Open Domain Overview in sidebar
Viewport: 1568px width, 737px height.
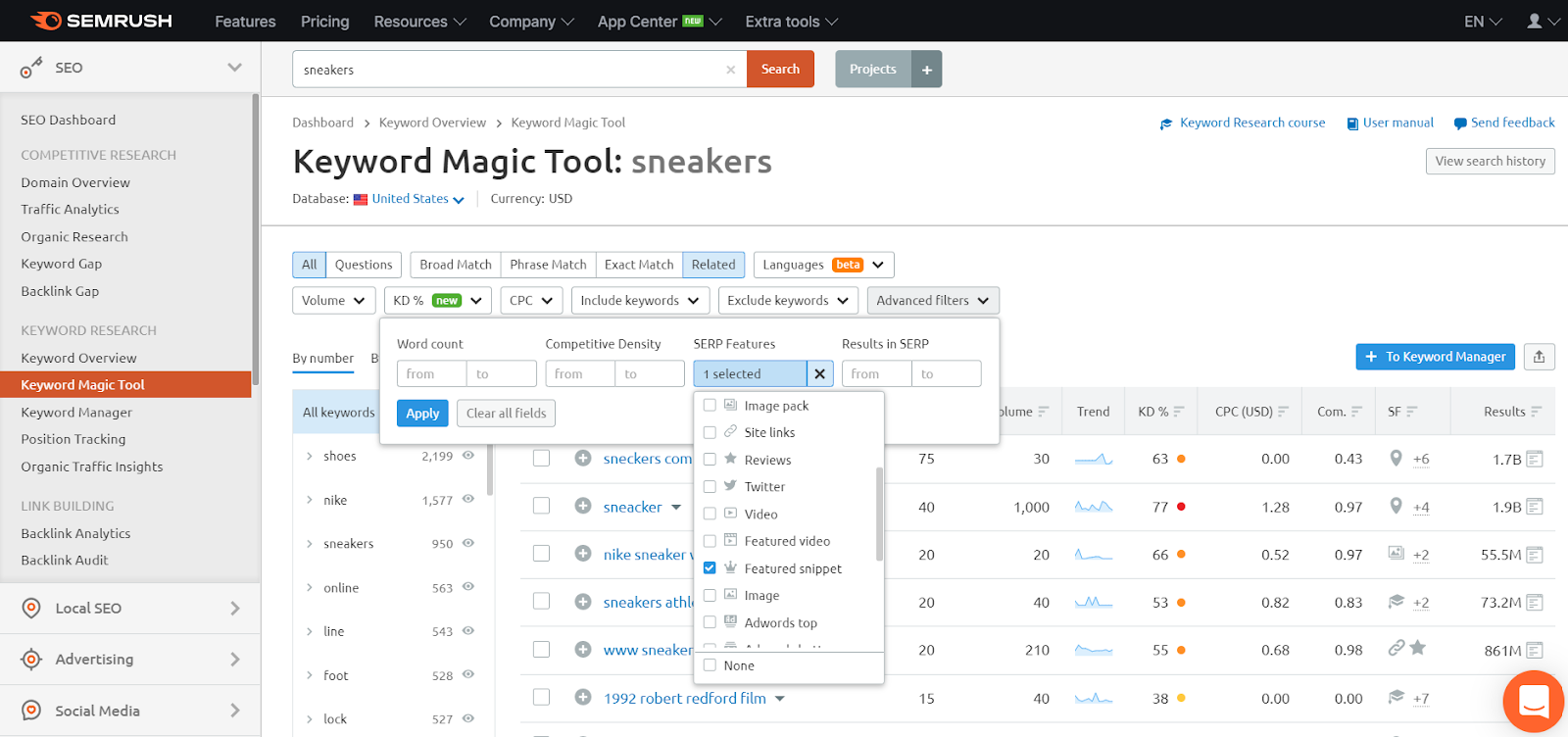(x=75, y=182)
